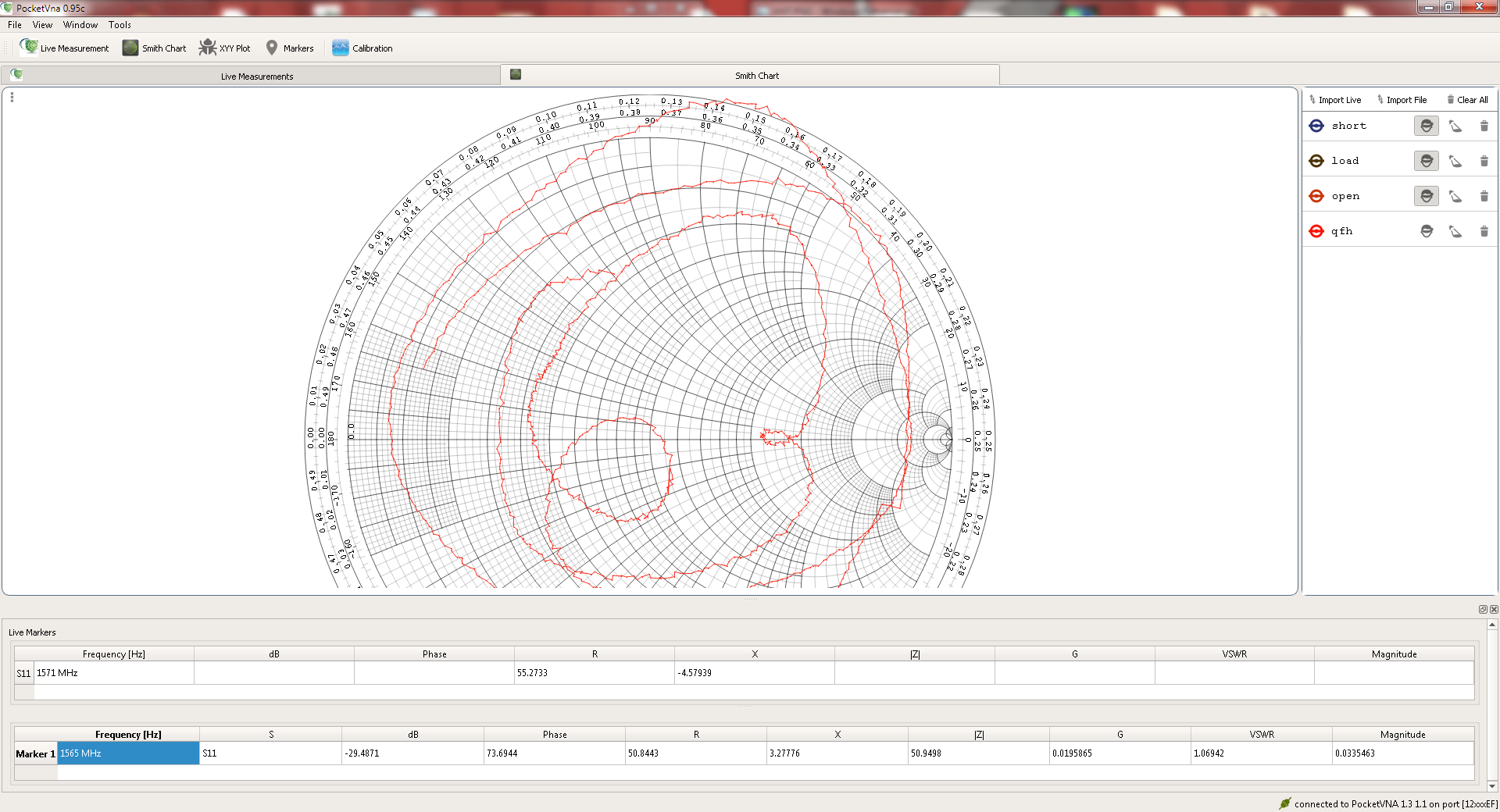Click the connection status leaf icon

click(1285, 803)
